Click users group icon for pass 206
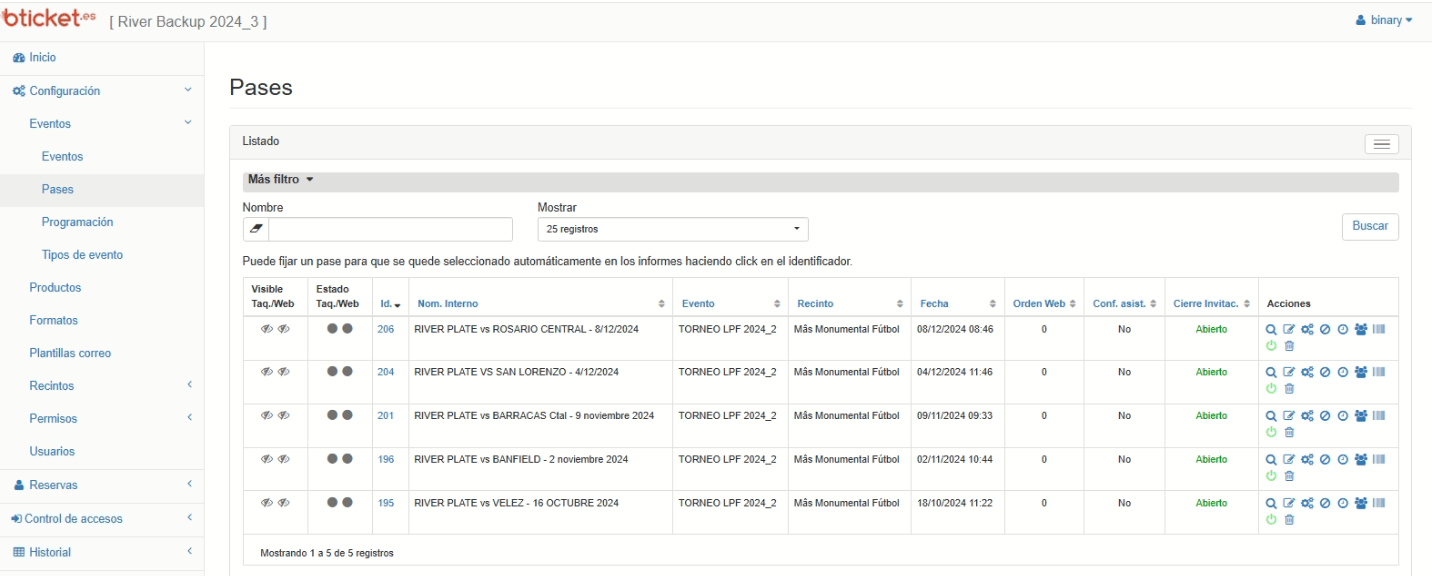The width and height of the screenshot is (1432, 576). pyautogui.click(x=1361, y=328)
